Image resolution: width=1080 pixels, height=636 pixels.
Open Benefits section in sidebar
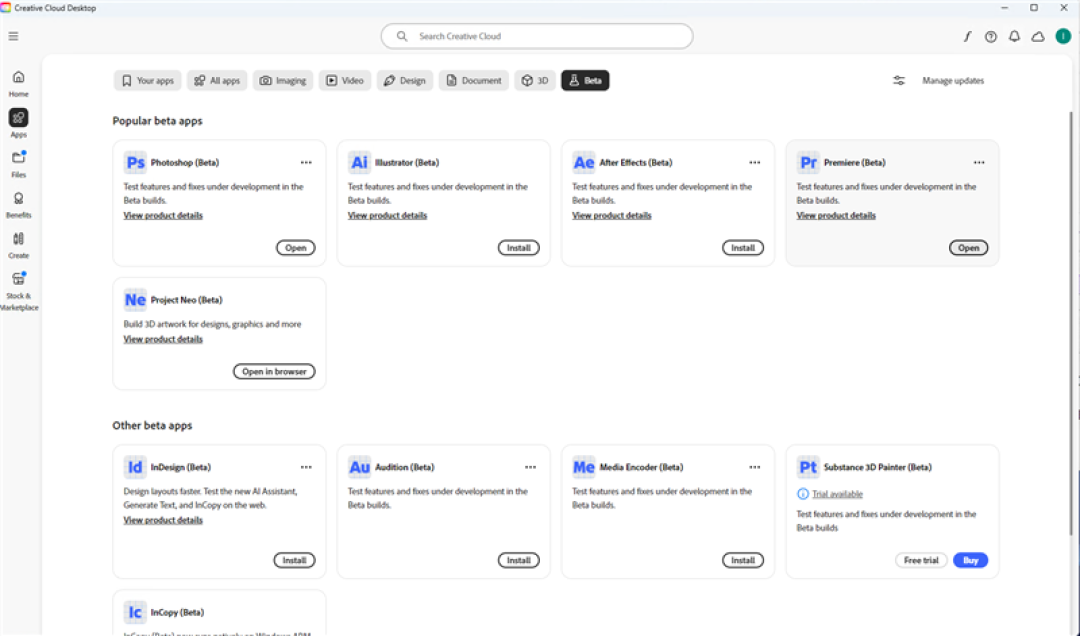(19, 205)
